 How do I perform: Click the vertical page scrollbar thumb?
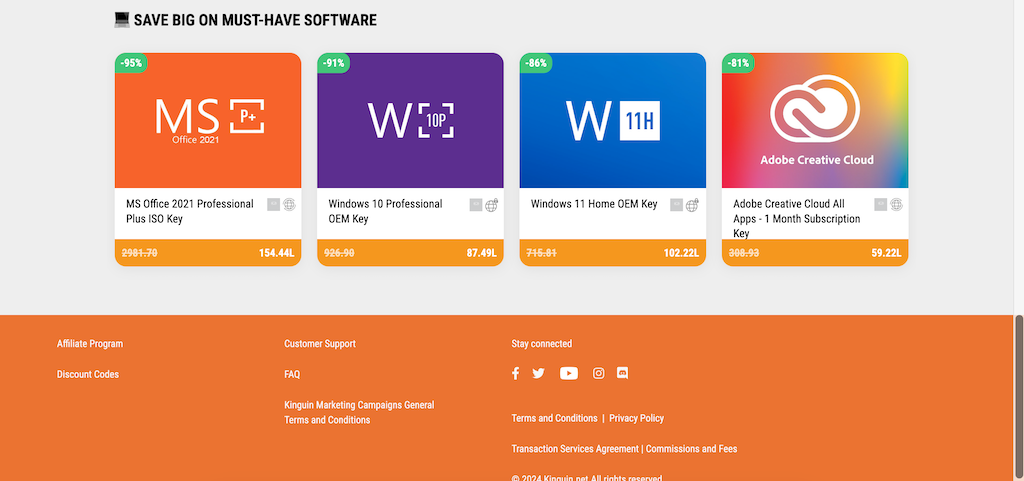pyautogui.click(x=1019, y=398)
